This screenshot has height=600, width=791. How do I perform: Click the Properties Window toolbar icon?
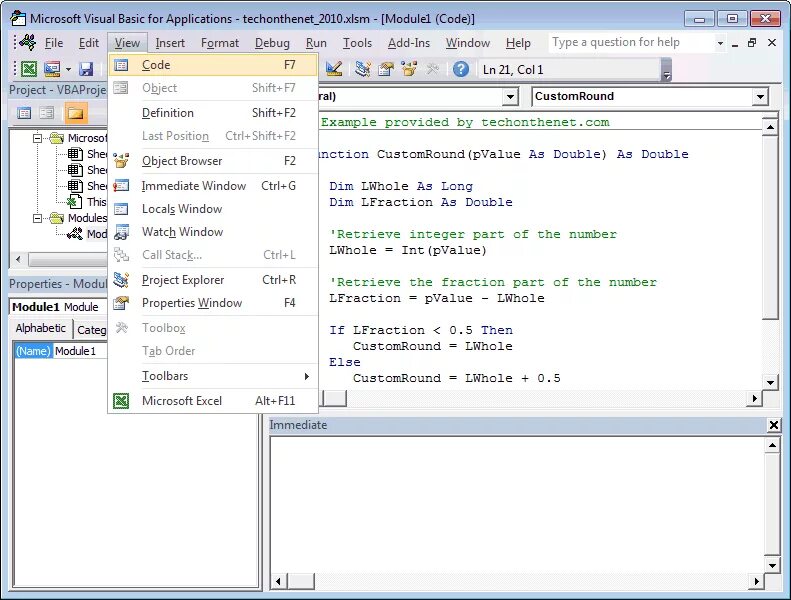pyautogui.click(x=386, y=69)
